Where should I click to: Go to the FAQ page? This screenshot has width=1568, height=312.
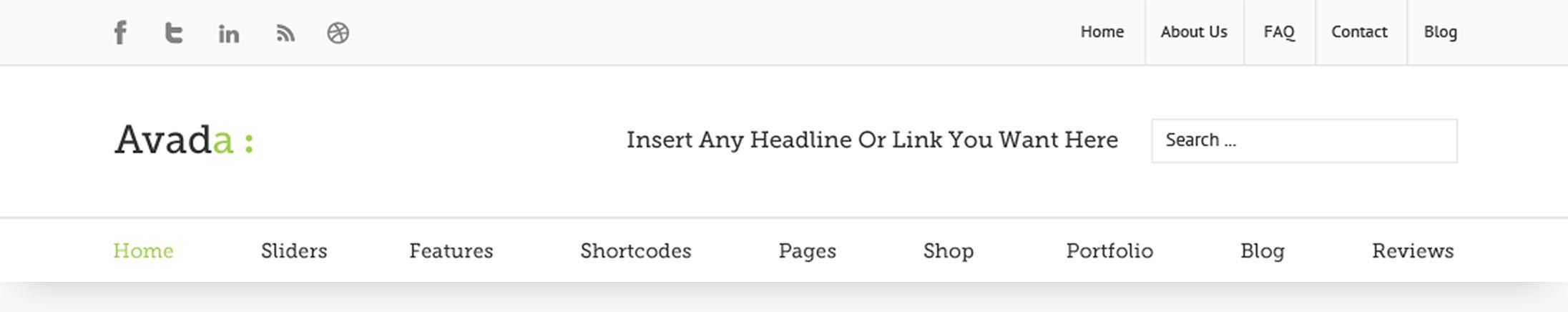pyautogui.click(x=1279, y=32)
